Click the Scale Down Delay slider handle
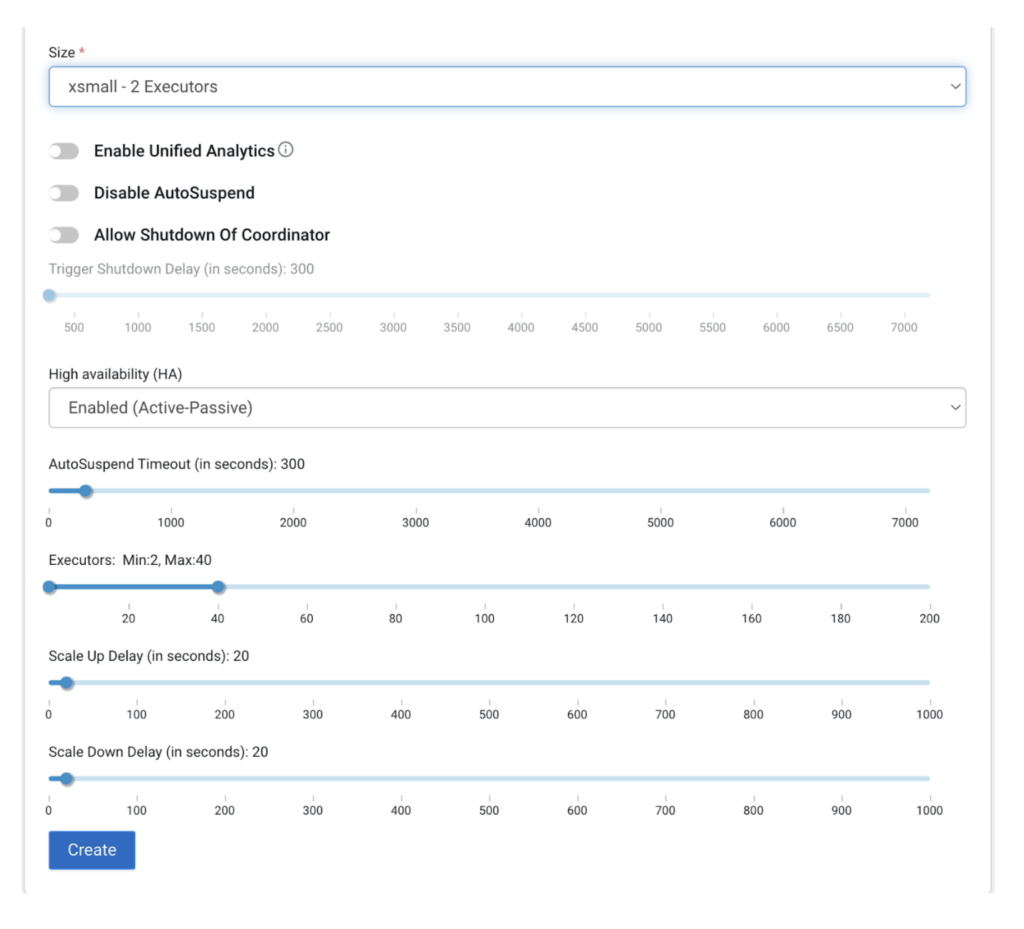This screenshot has height=929, width=1024. click(x=65, y=778)
